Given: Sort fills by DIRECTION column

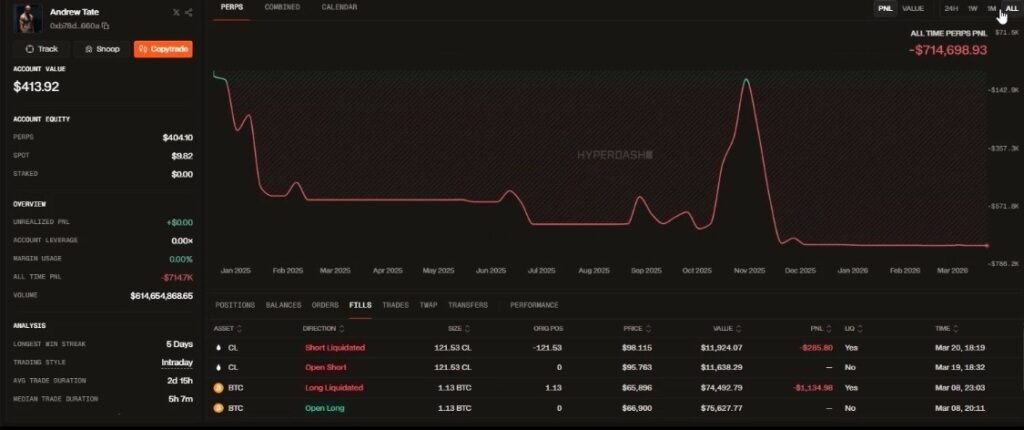Looking at the screenshot, I should pos(323,329).
